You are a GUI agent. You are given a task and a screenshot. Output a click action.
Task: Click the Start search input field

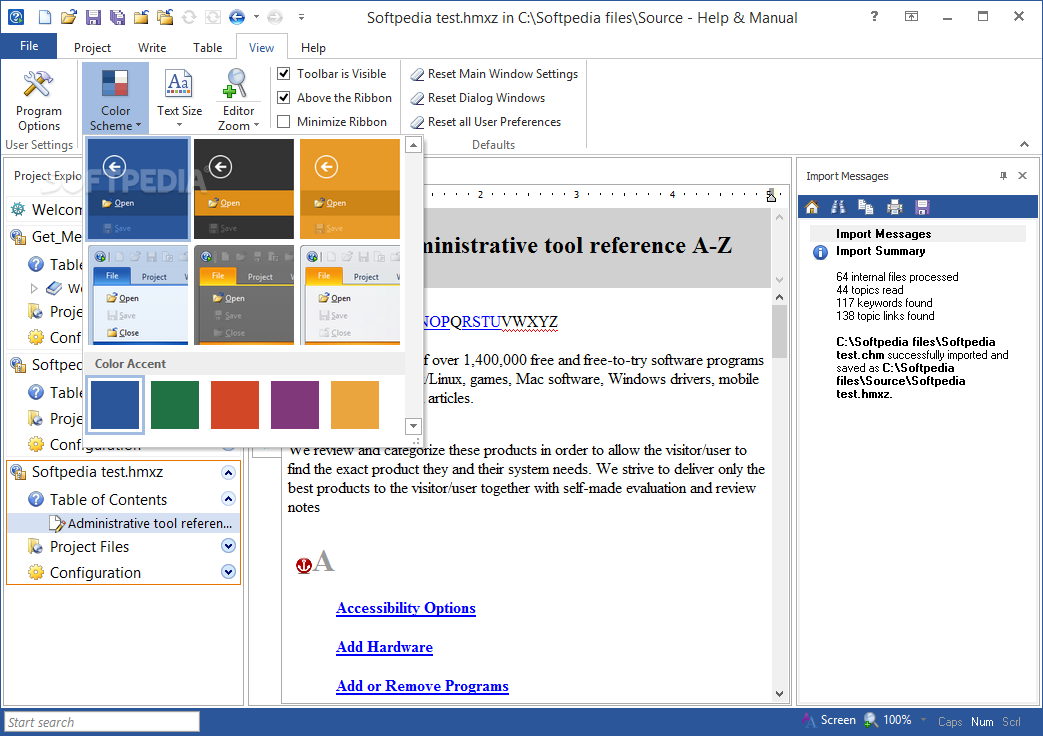click(102, 722)
